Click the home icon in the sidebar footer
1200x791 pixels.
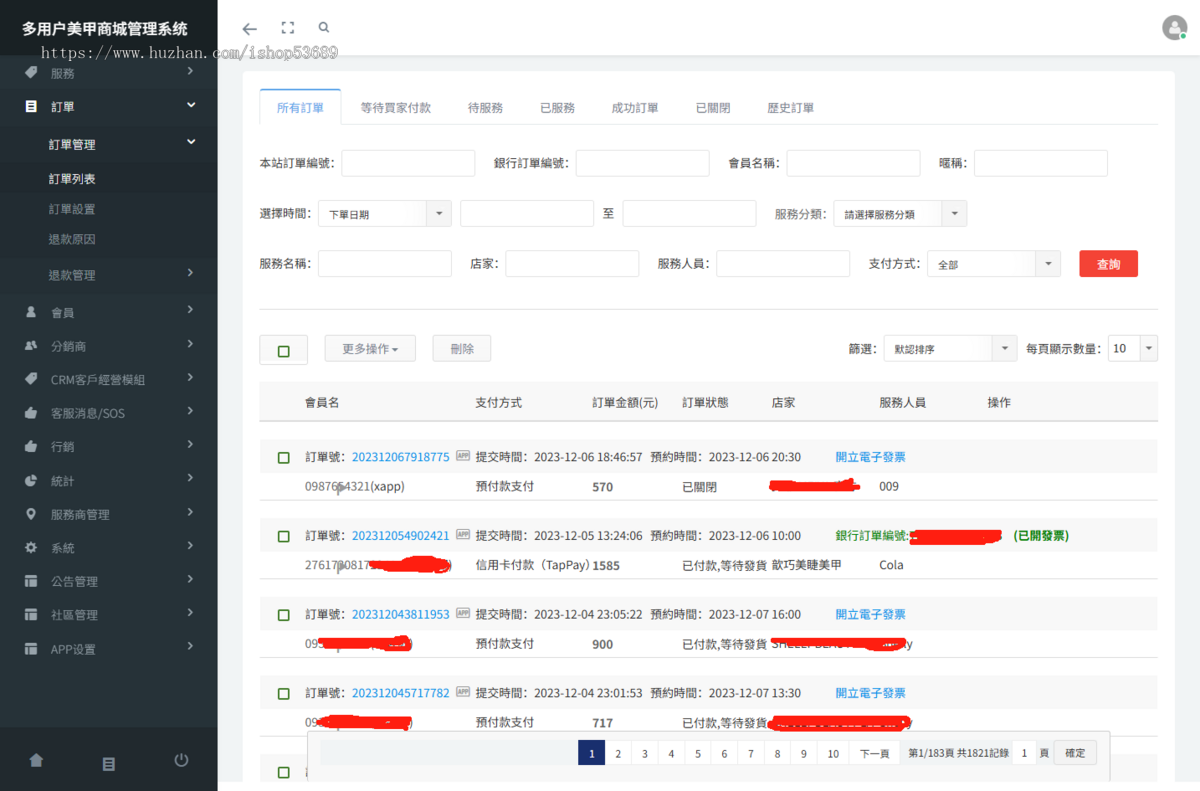click(36, 761)
